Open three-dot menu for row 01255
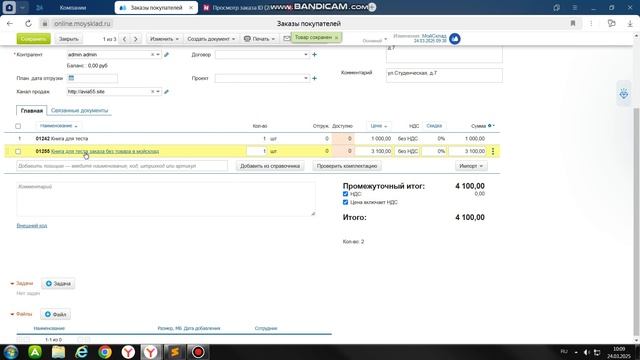 493,151
